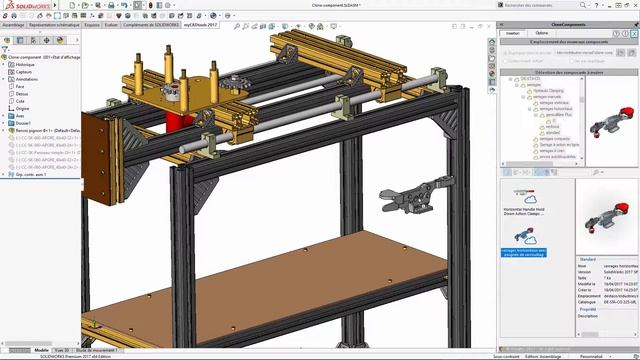Click the destination folder path field
The width and height of the screenshot is (640, 360).
[584, 53]
